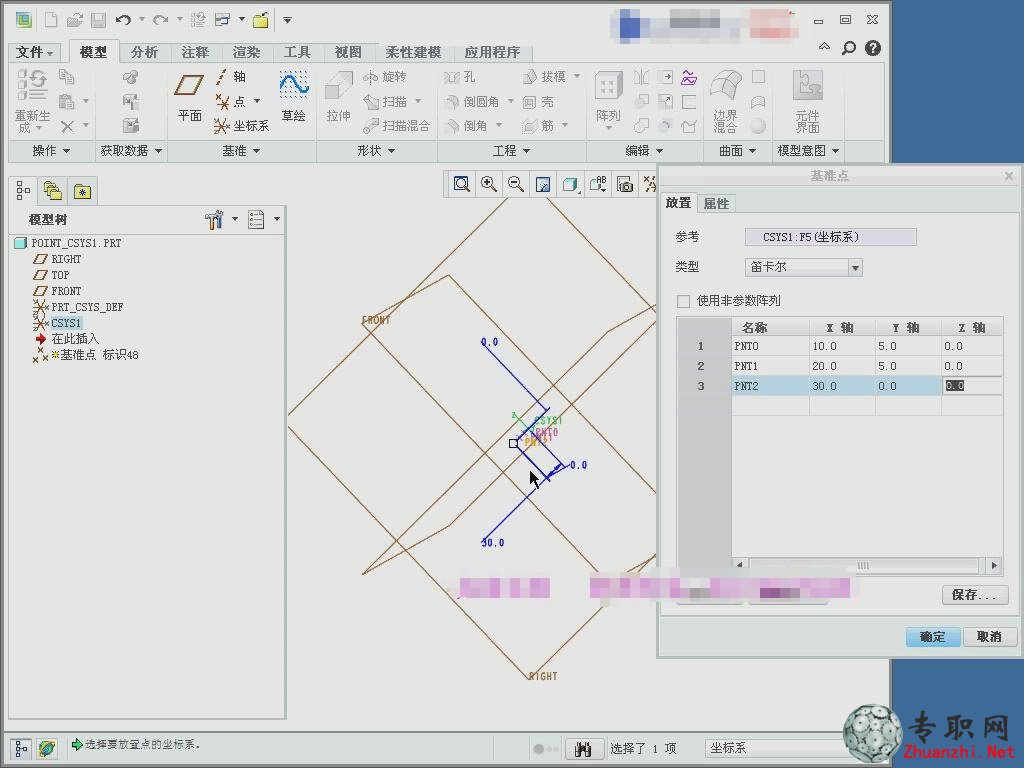Click the 保存... button
The width and height of the screenshot is (1024, 768).
tap(974, 595)
